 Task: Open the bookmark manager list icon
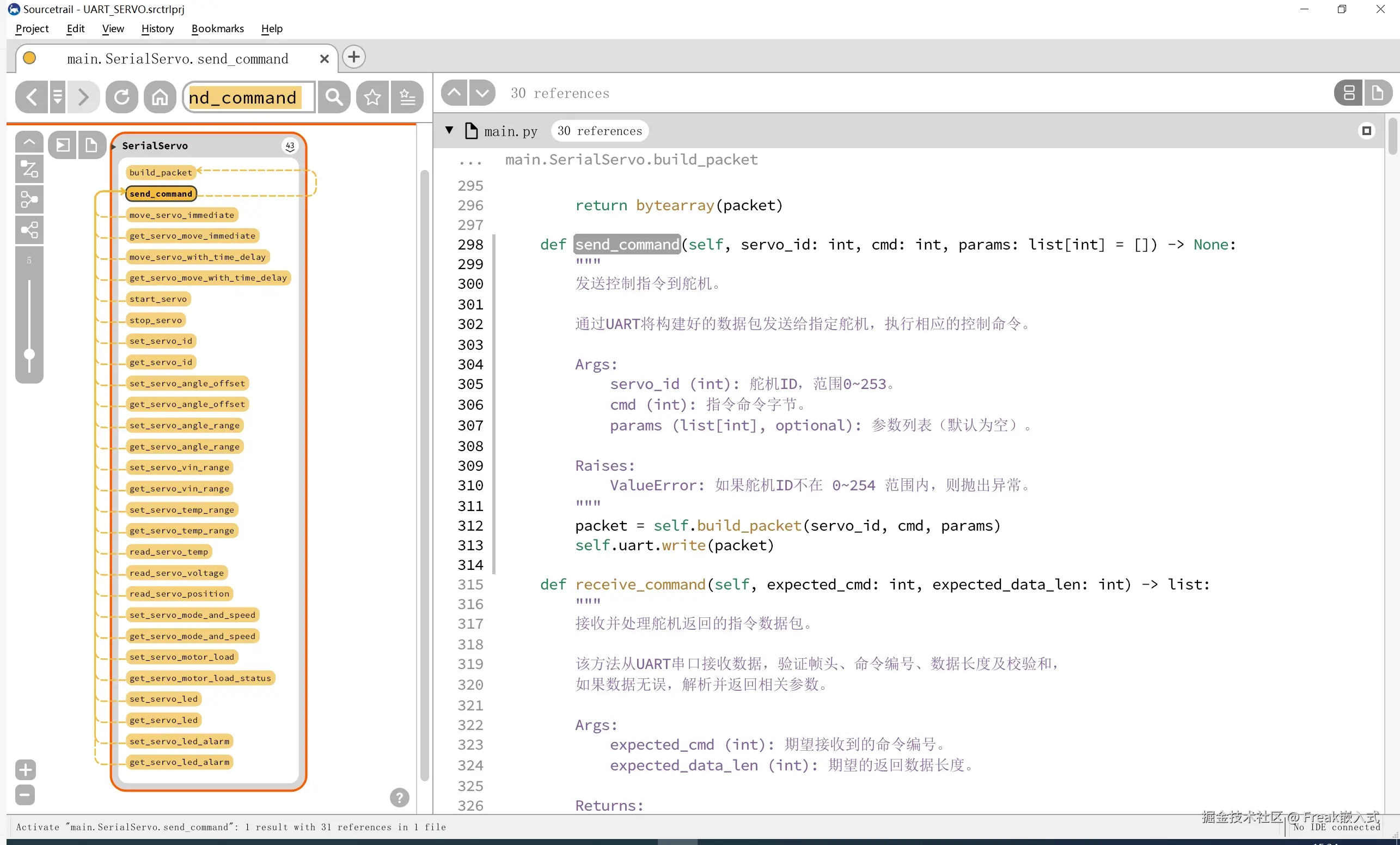[407, 97]
